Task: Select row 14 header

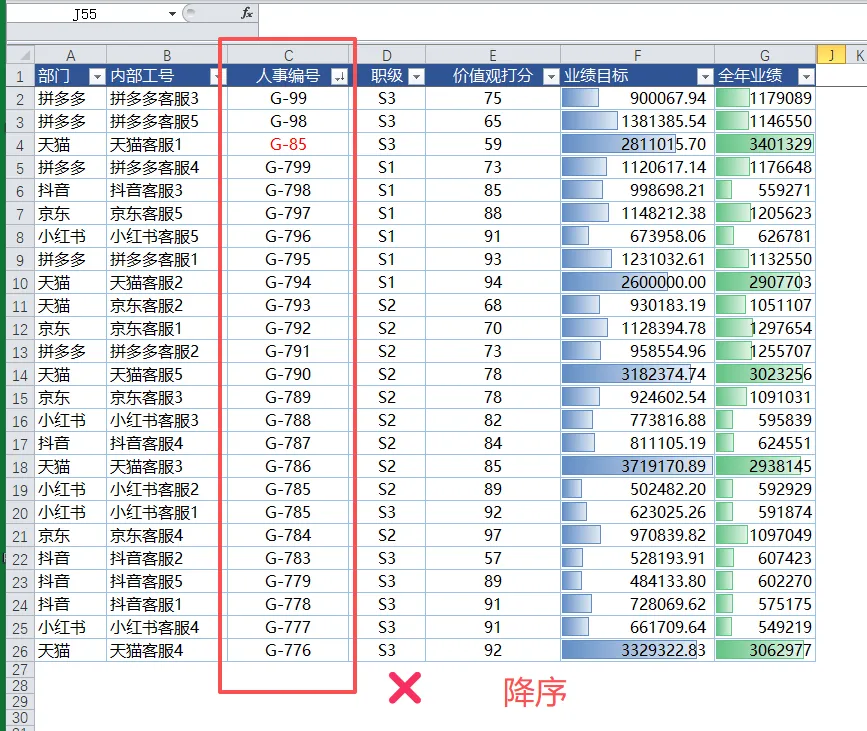Action: pos(20,375)
